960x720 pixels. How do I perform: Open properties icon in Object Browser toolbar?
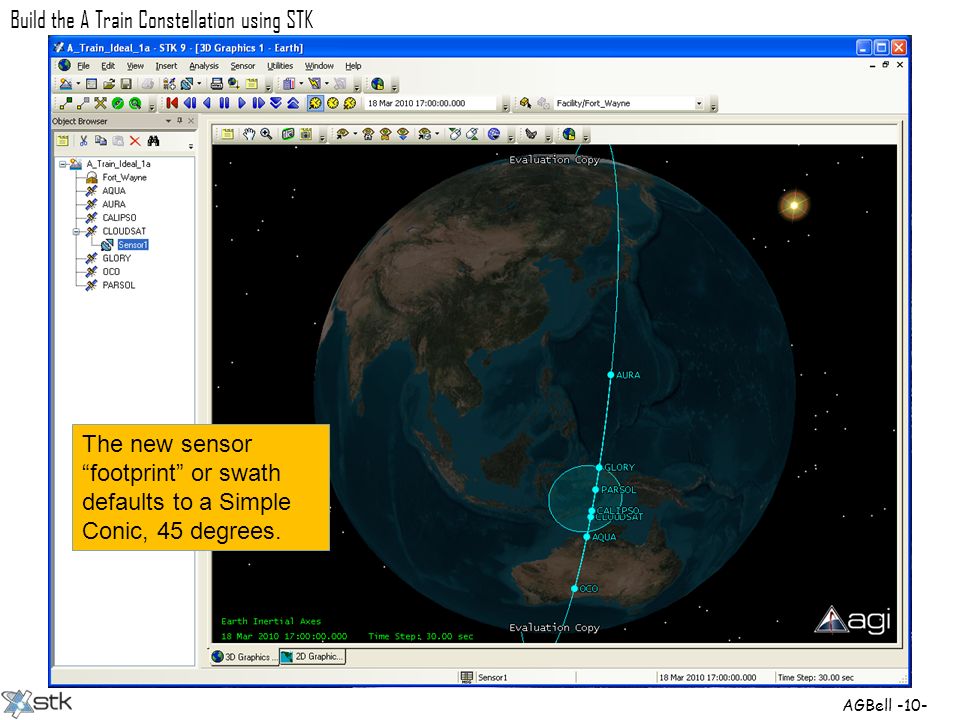point(62,141)
